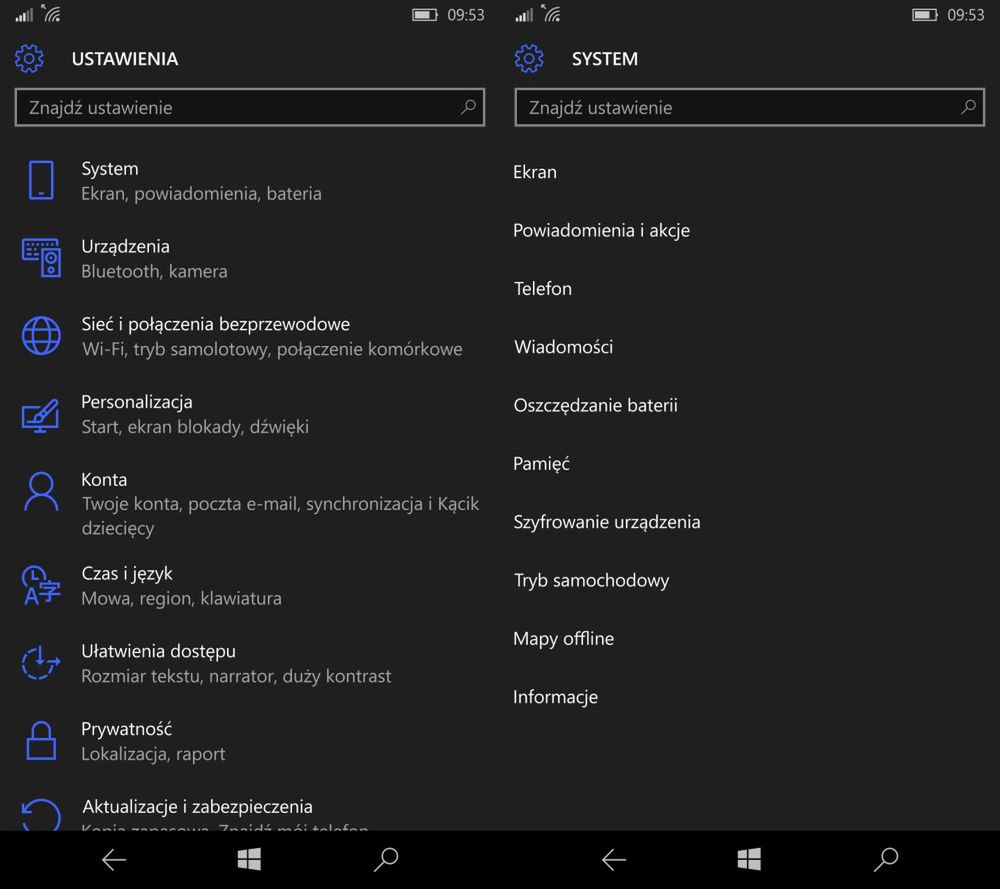Open Pamięć settings

[x=541, y=464]
